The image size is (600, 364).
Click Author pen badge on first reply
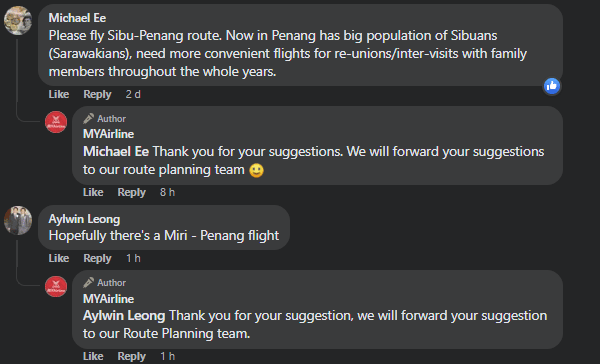pos(88,119)
